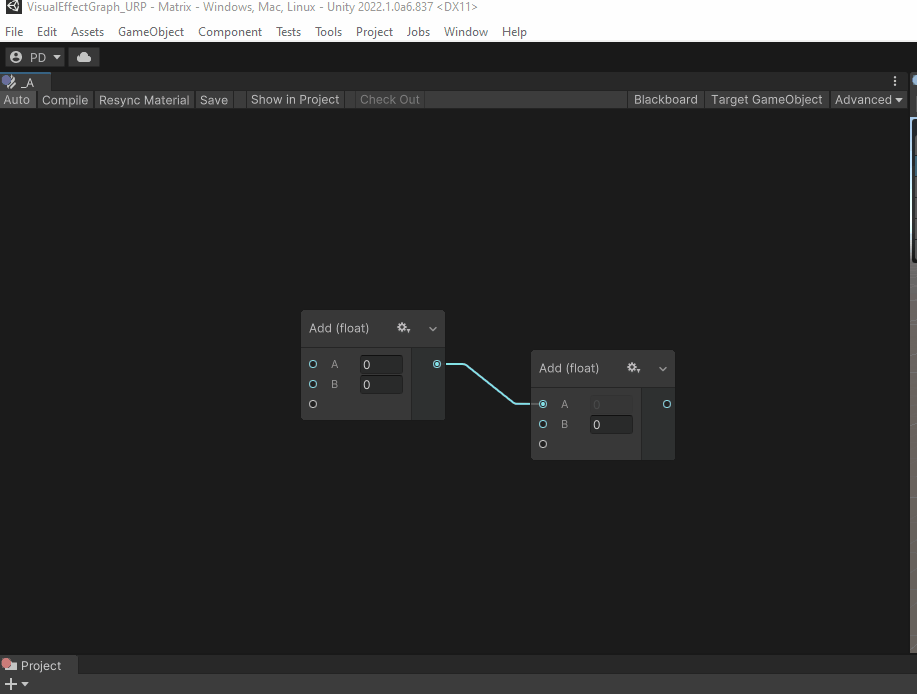This screenshot has height=694, width=917.
Task: Click B value field on right Add node
Action: (611, 424)
